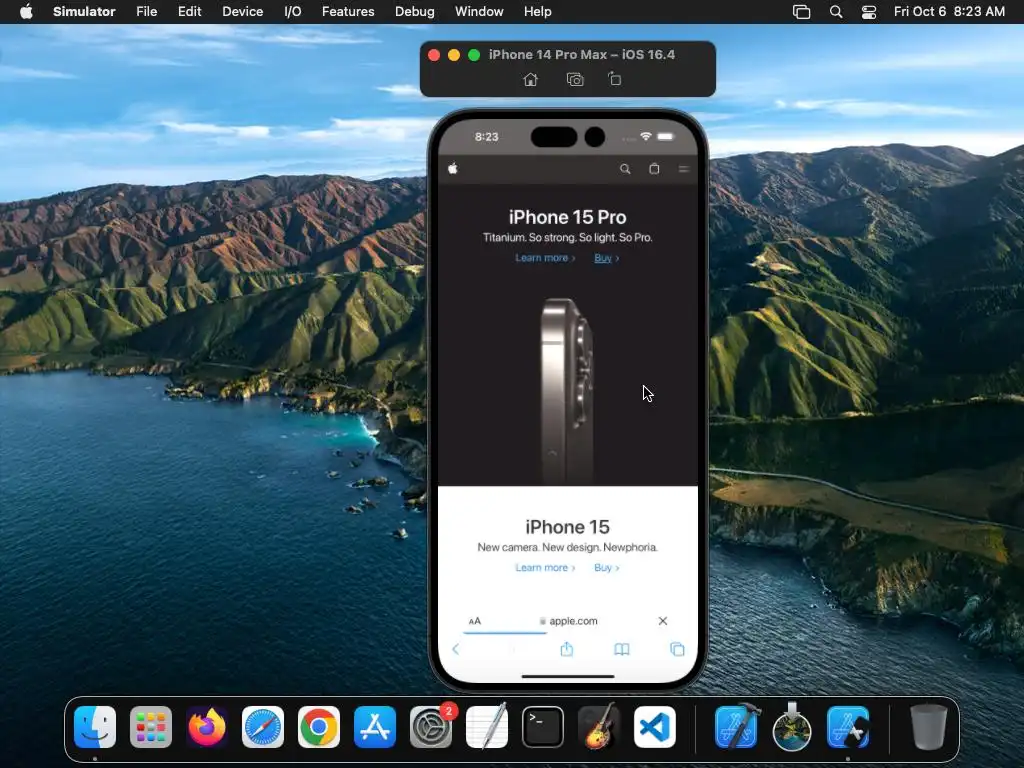Open Visual Studio Code from the Dock
The width and height of the screenshot is (1024, 768).
click(655, 727)
